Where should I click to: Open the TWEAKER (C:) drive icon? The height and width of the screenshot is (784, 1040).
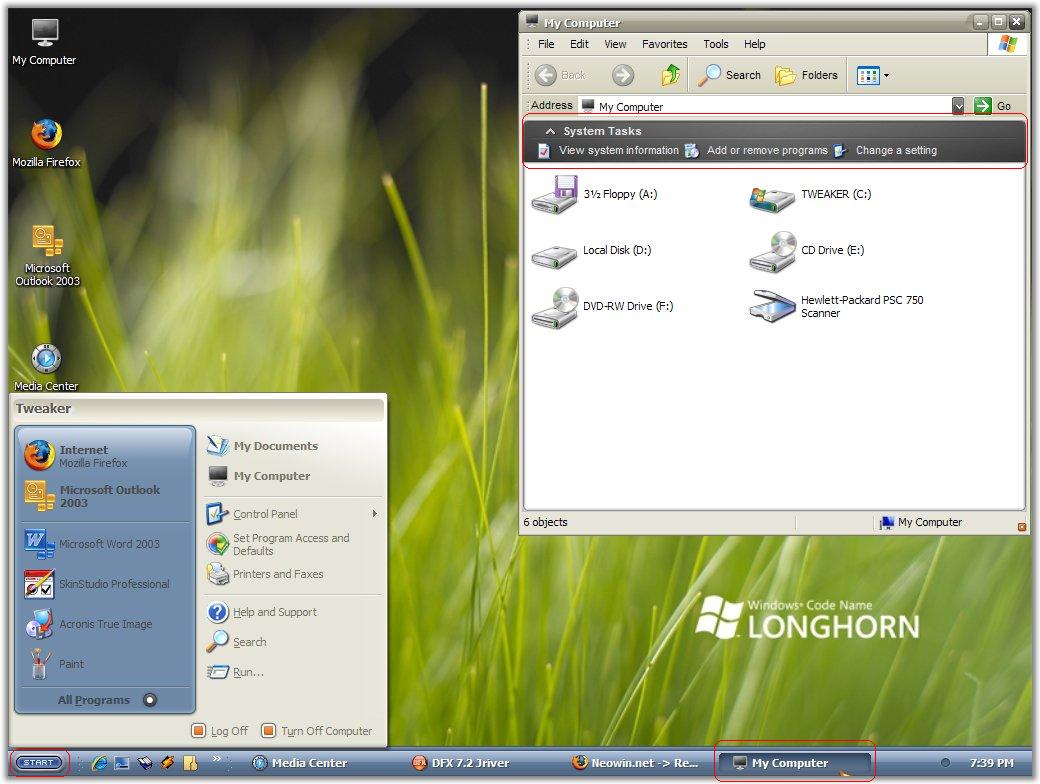(772, 196)
